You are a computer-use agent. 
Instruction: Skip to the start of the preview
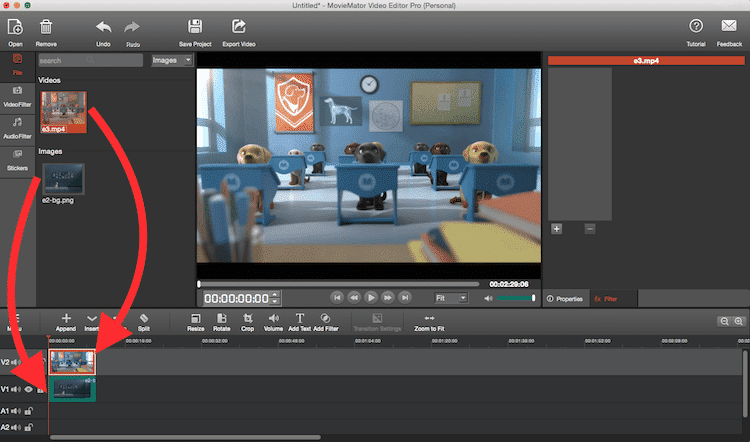337,298
